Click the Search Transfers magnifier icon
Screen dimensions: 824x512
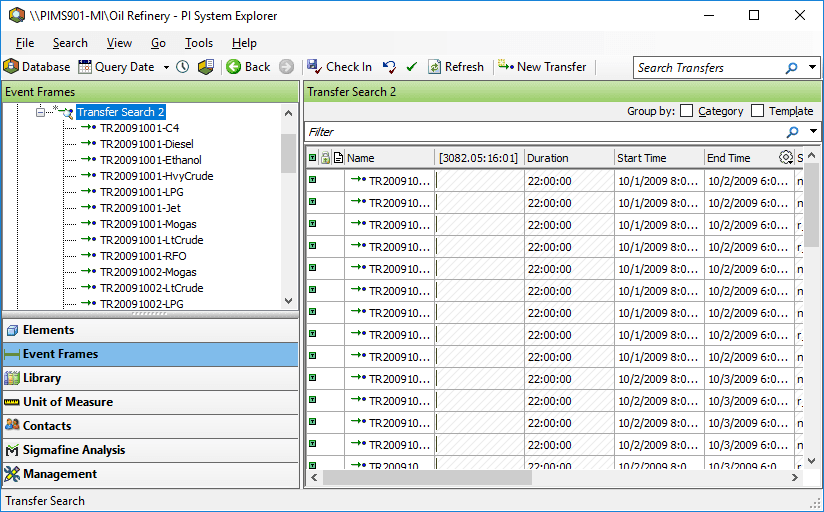point(791,68)
